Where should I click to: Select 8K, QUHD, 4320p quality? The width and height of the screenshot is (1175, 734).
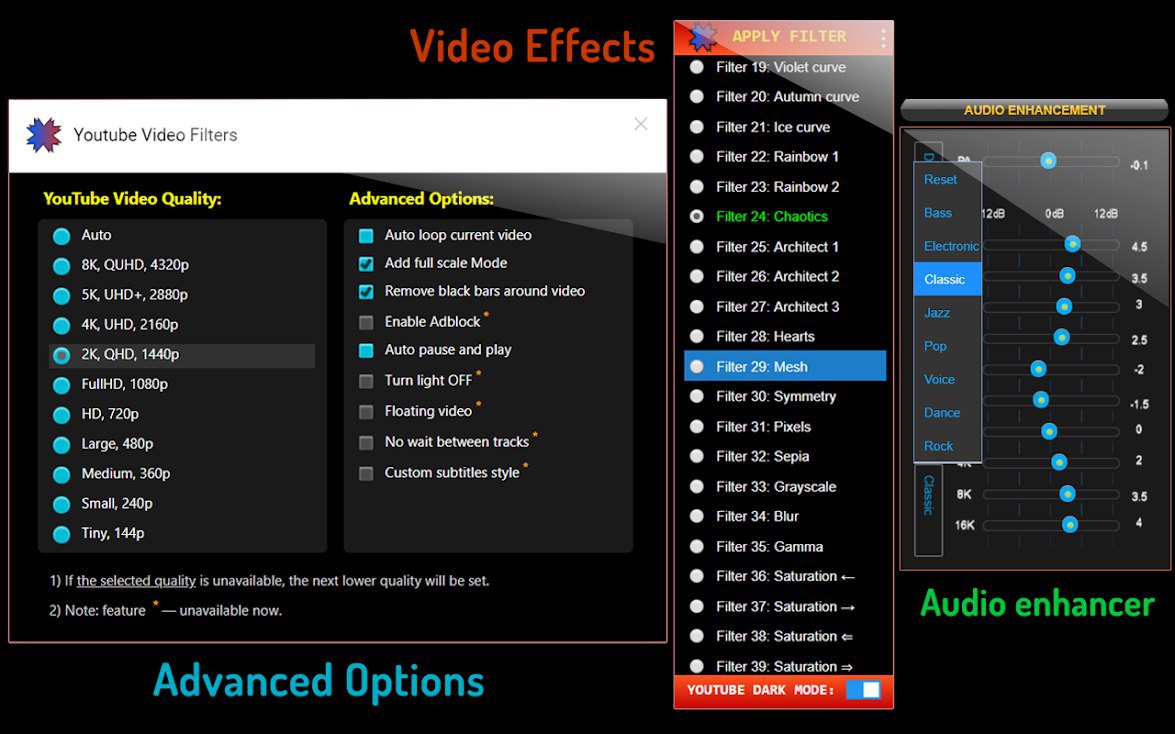(x=61, y=266)
